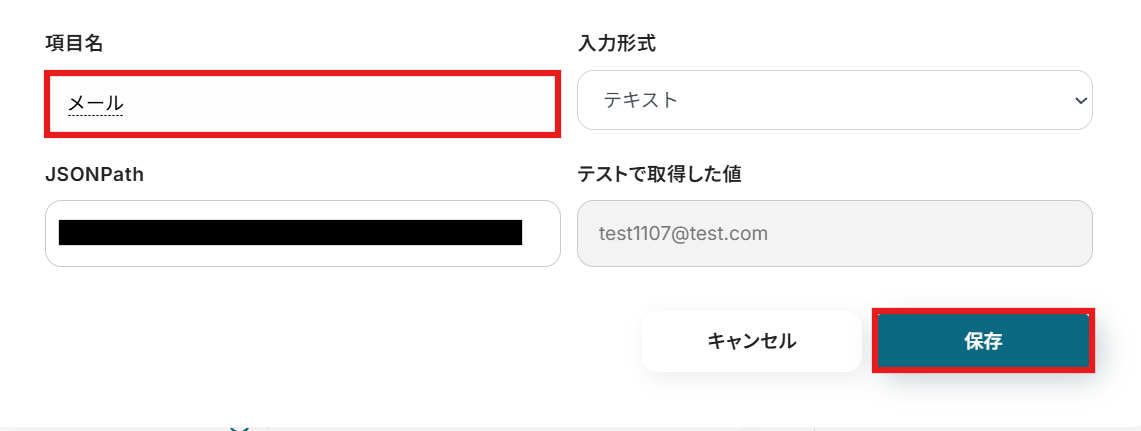Click the test1107@test.com value text

[x=683, y=234]
